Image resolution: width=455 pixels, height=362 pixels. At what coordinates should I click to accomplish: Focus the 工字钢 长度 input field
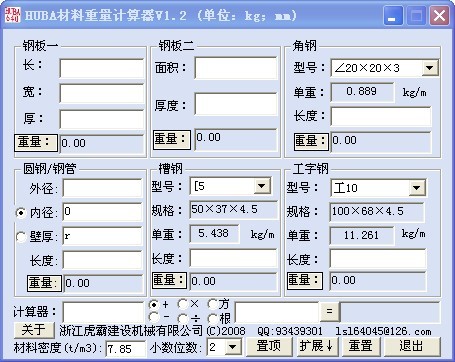point(378,259)
